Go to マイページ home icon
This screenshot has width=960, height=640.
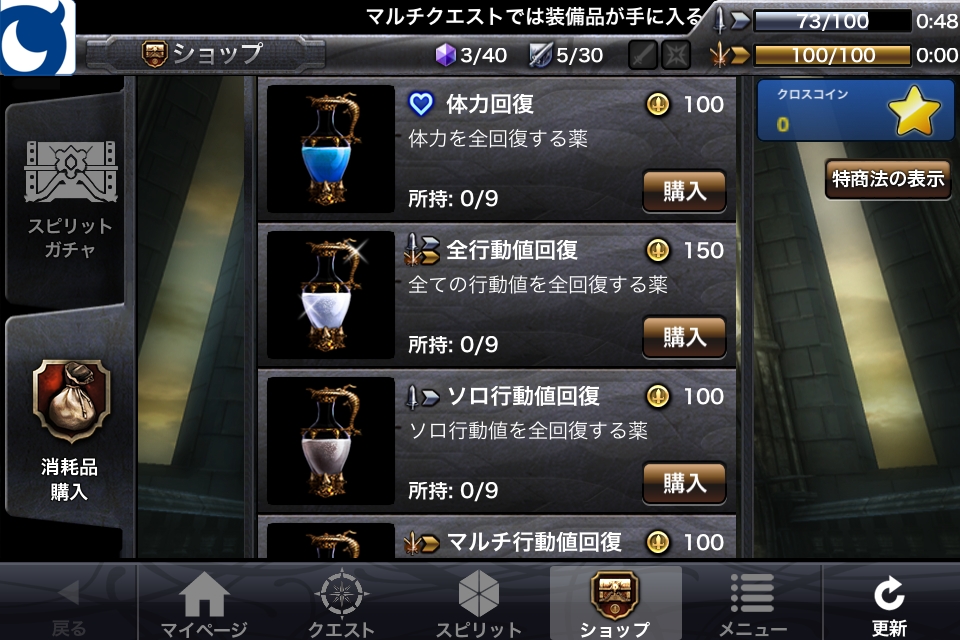click(x=204, y=594)
